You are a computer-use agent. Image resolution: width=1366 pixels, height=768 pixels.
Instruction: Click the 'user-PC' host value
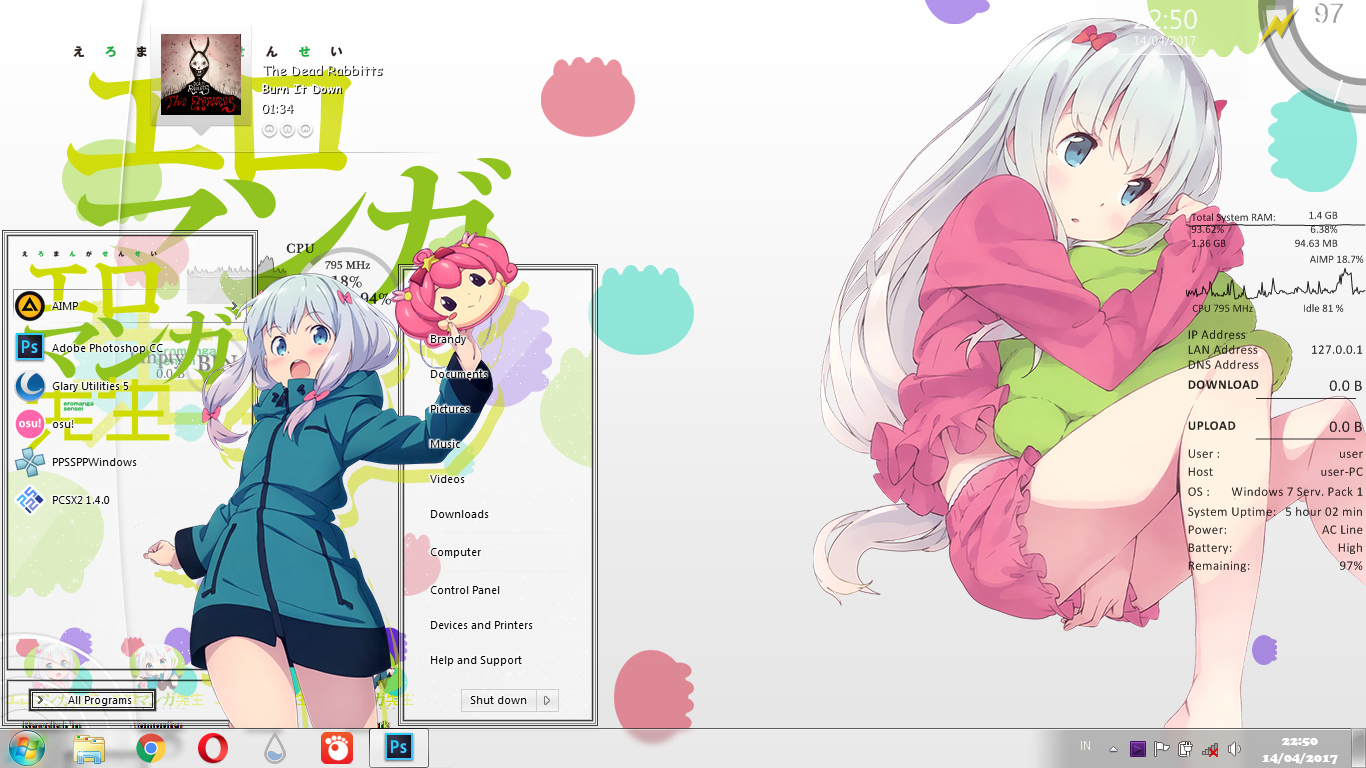[1341, 472]
